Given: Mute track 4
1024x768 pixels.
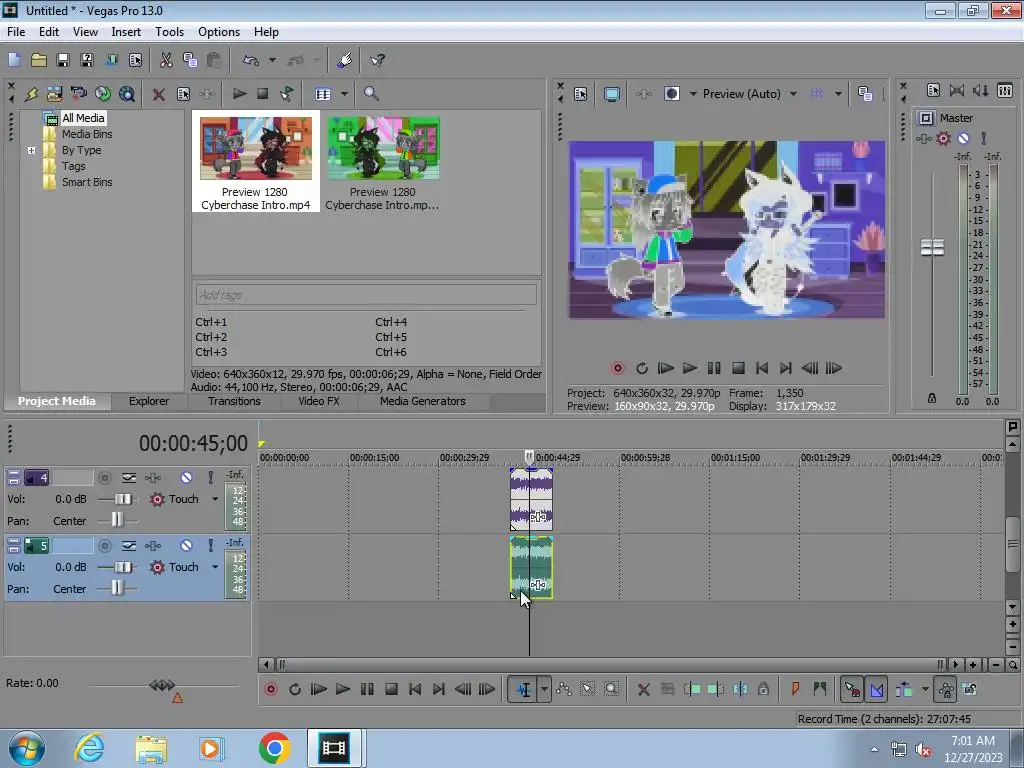Looking at the screenshot, I should point(186,478).
